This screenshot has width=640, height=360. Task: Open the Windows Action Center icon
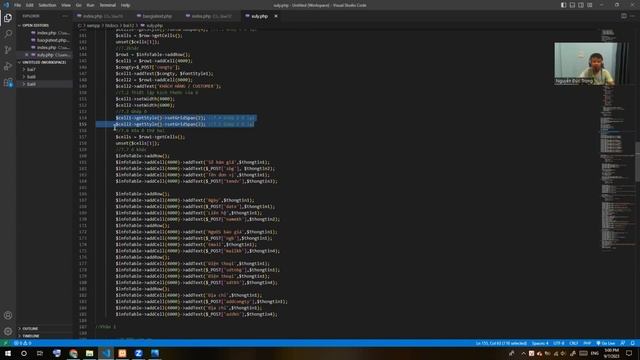tap(629, 353)
